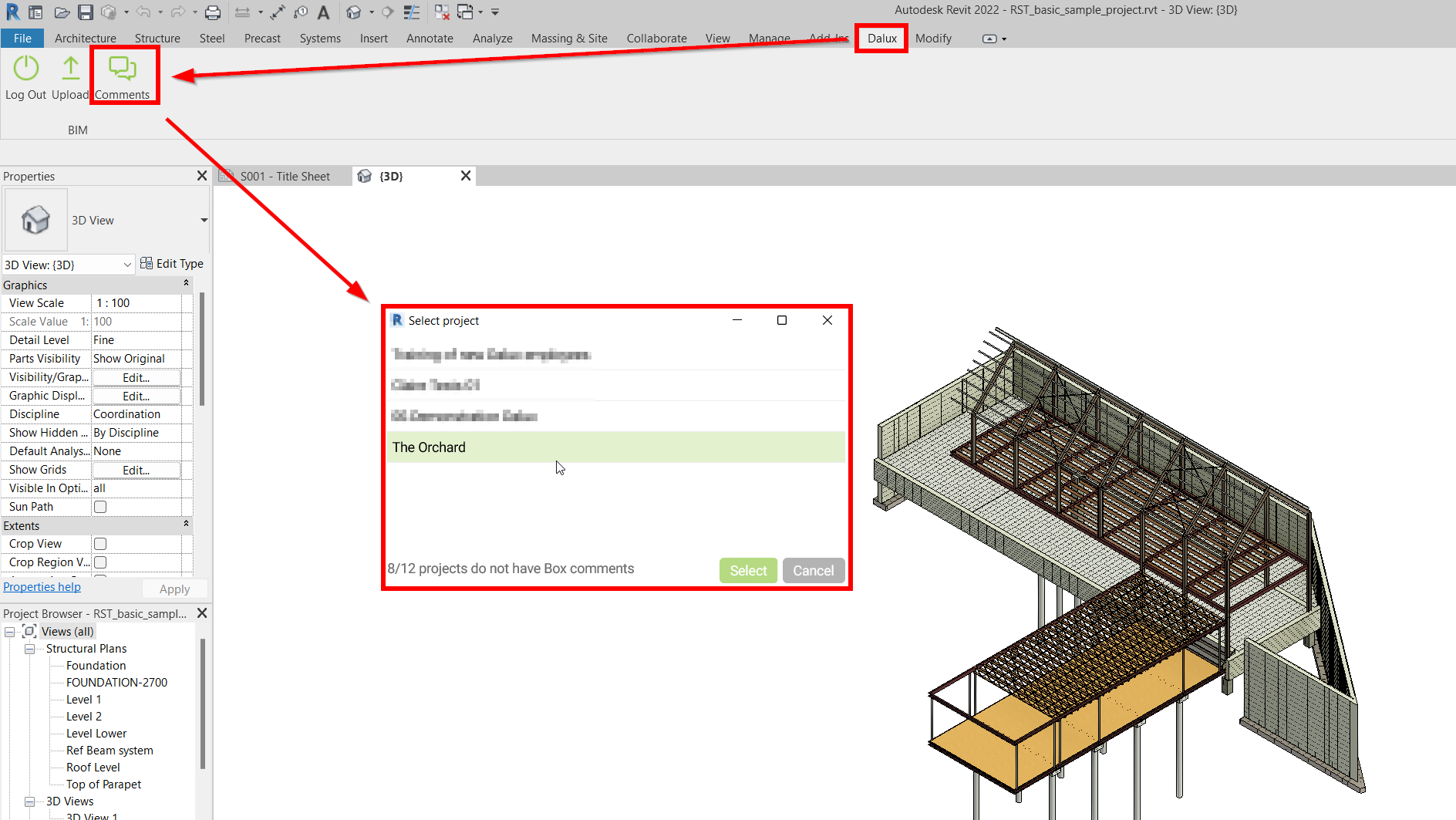Toggle the Crop View checkbox
This screenshot has height=820, width=1456.
pyautogui.click(x=100, y=544)
